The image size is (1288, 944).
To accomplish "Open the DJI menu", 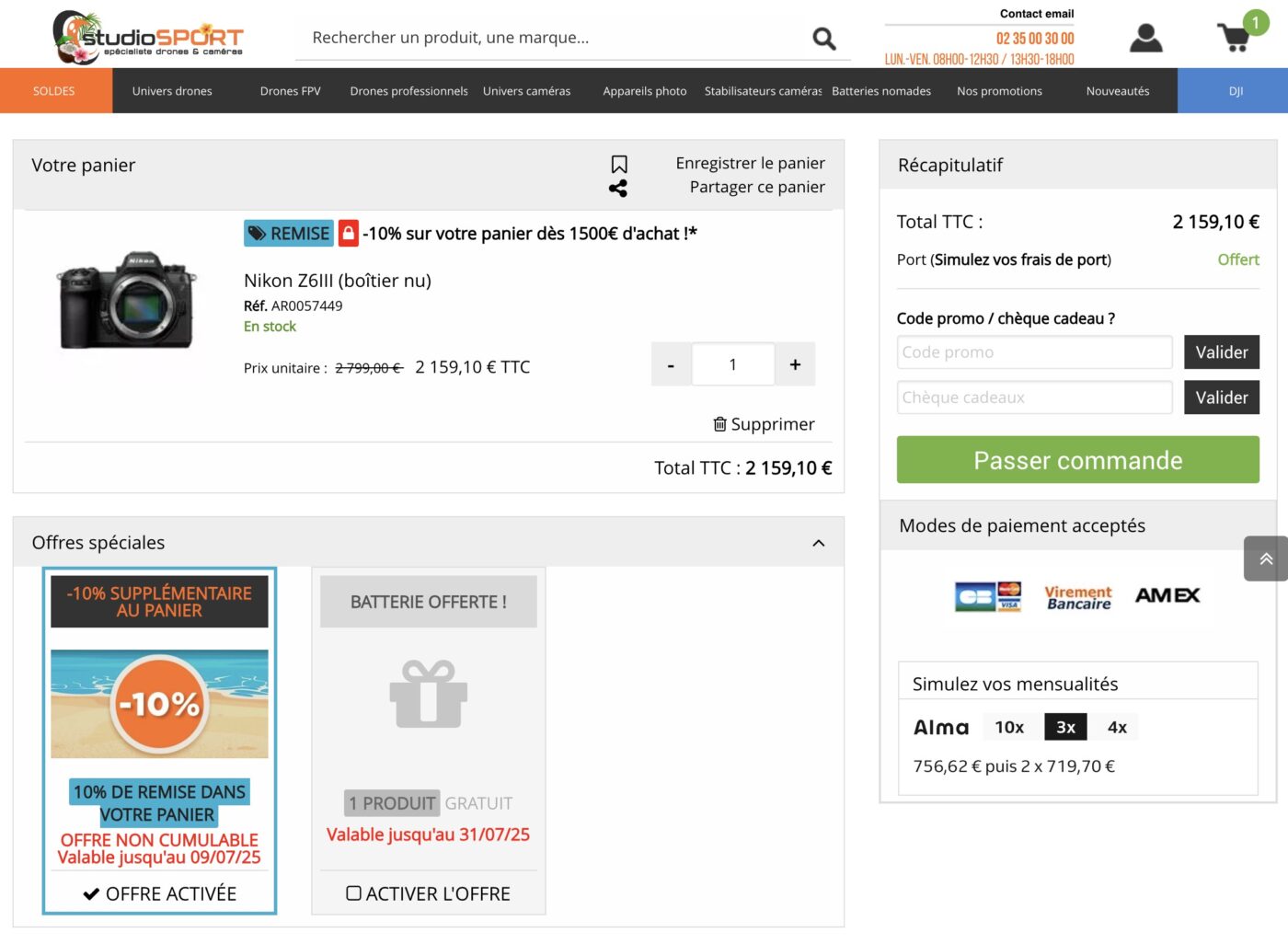I will pos(1236,91).
